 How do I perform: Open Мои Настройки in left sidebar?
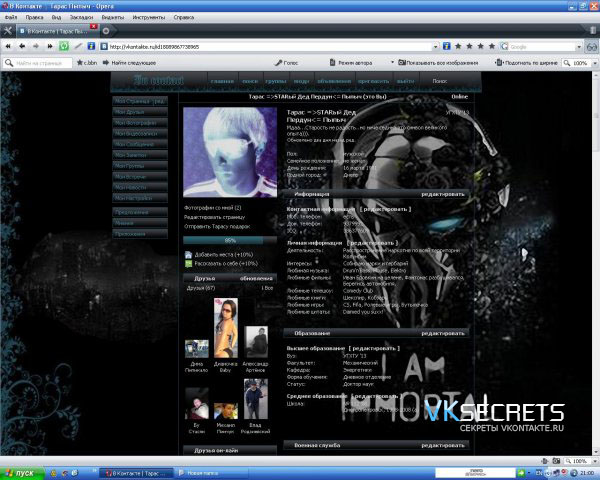140,198
